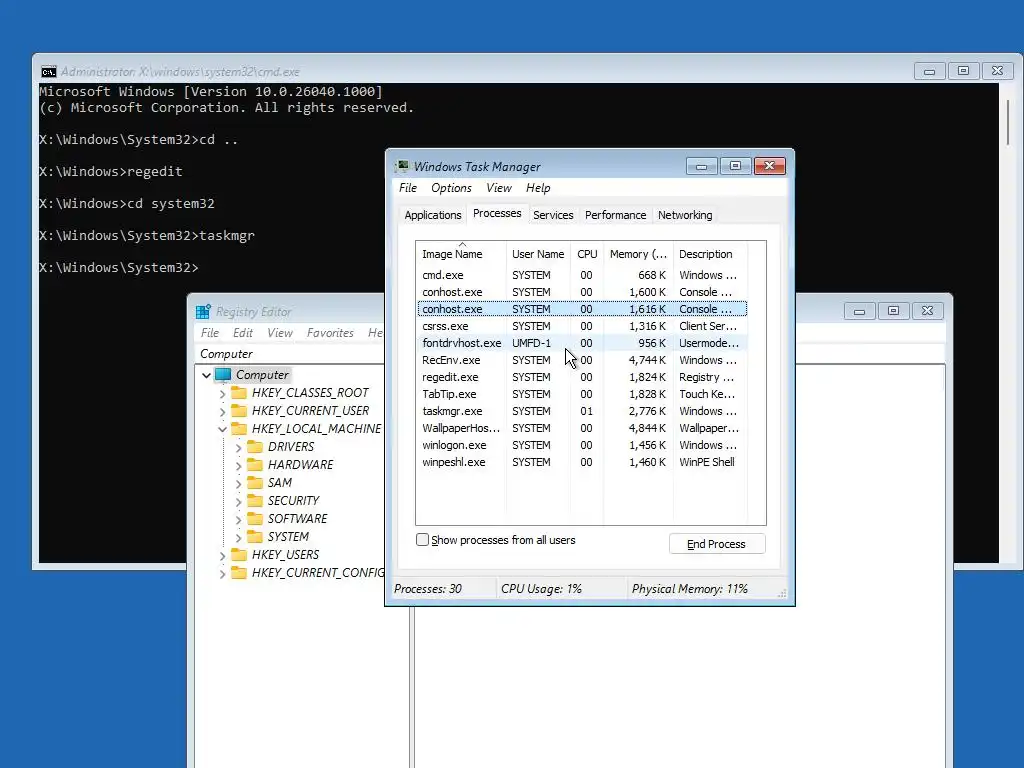
Task: Expand the SAM key node
Action: (238, 483)
